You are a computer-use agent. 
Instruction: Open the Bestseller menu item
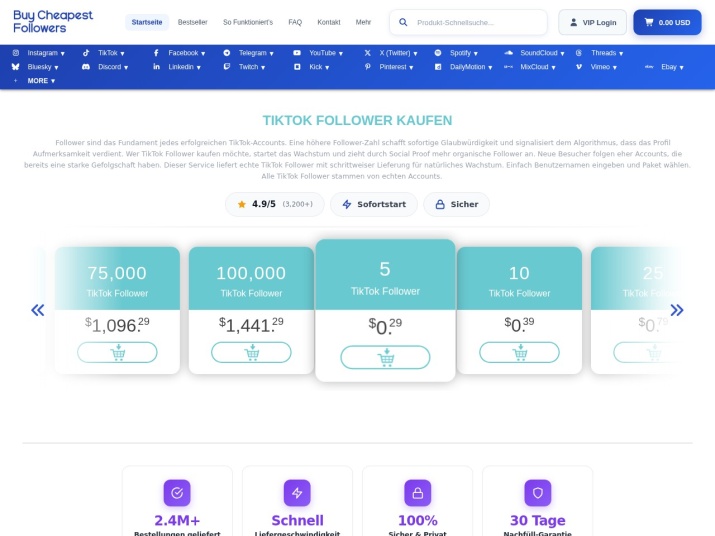[193, 22]
